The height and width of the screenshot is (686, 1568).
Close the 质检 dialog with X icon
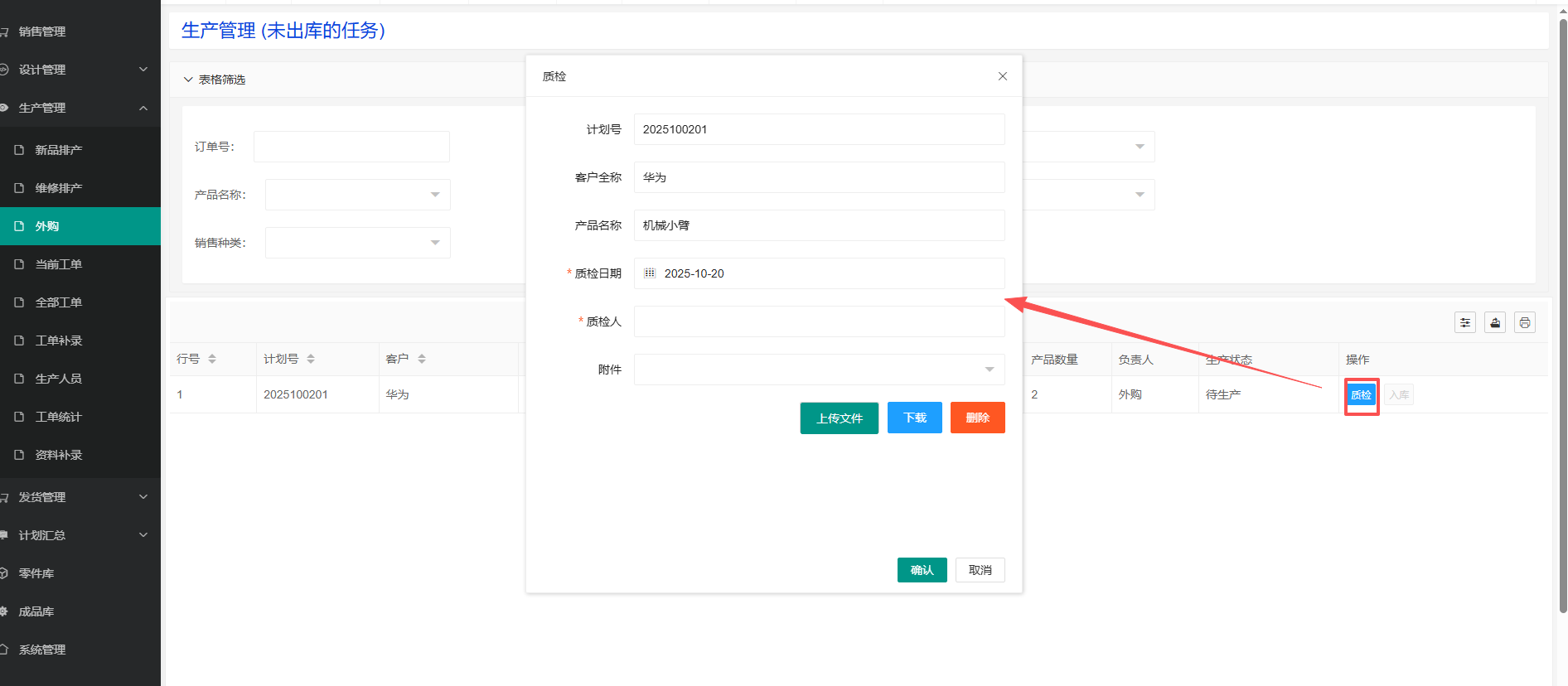click(1003, 76)
